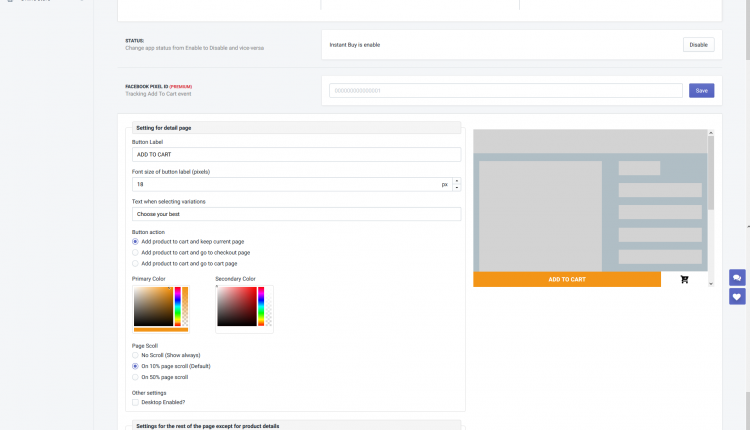Adjust the Secondary Color hue strip
750x430 pixels.
click(x=261, y=306)
